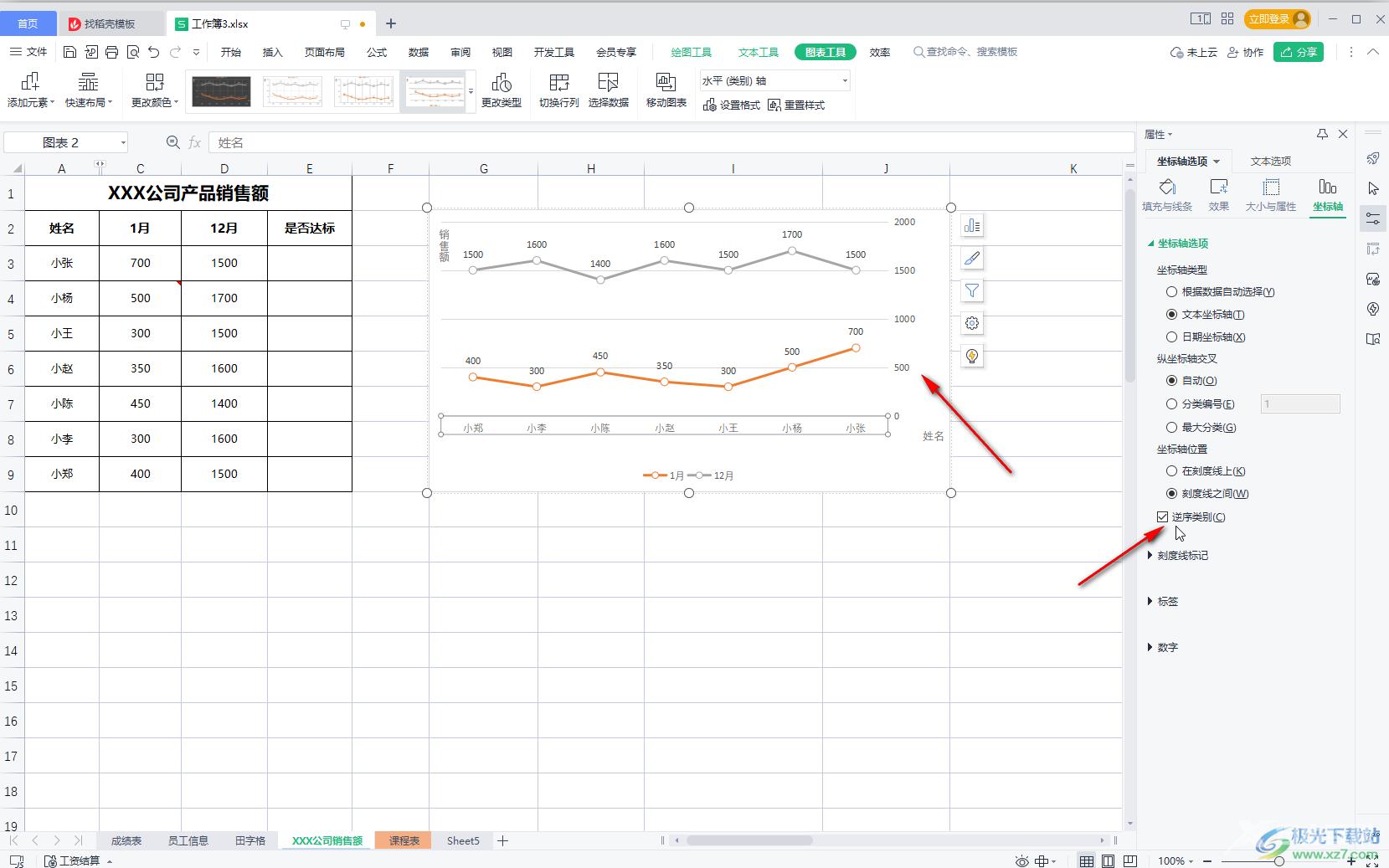Expand labels (标签) section
This screenshot has height=868, width=1389.
[1162, 601]
